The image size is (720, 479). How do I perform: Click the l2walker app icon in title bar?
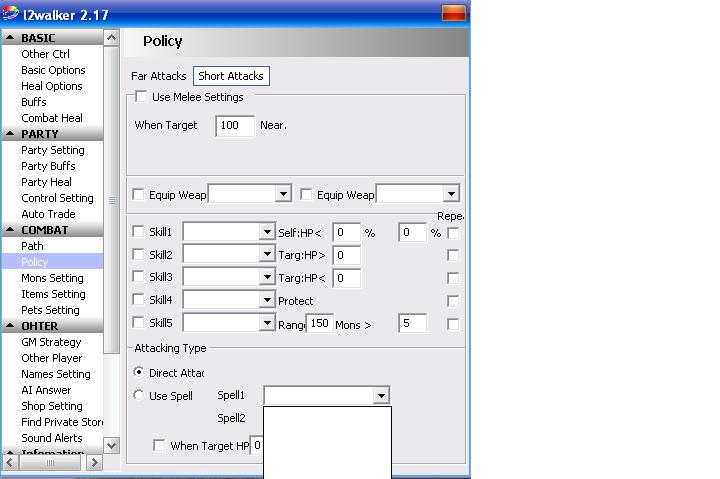(x=10, y=14)
